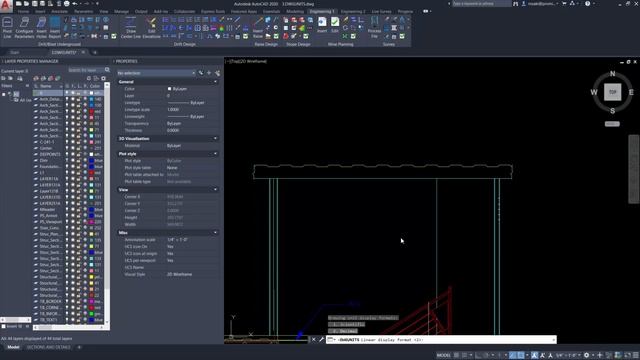640x360 pixels.
Task: Click the TOP face of the ViewCube
Action: click(612, 92)
